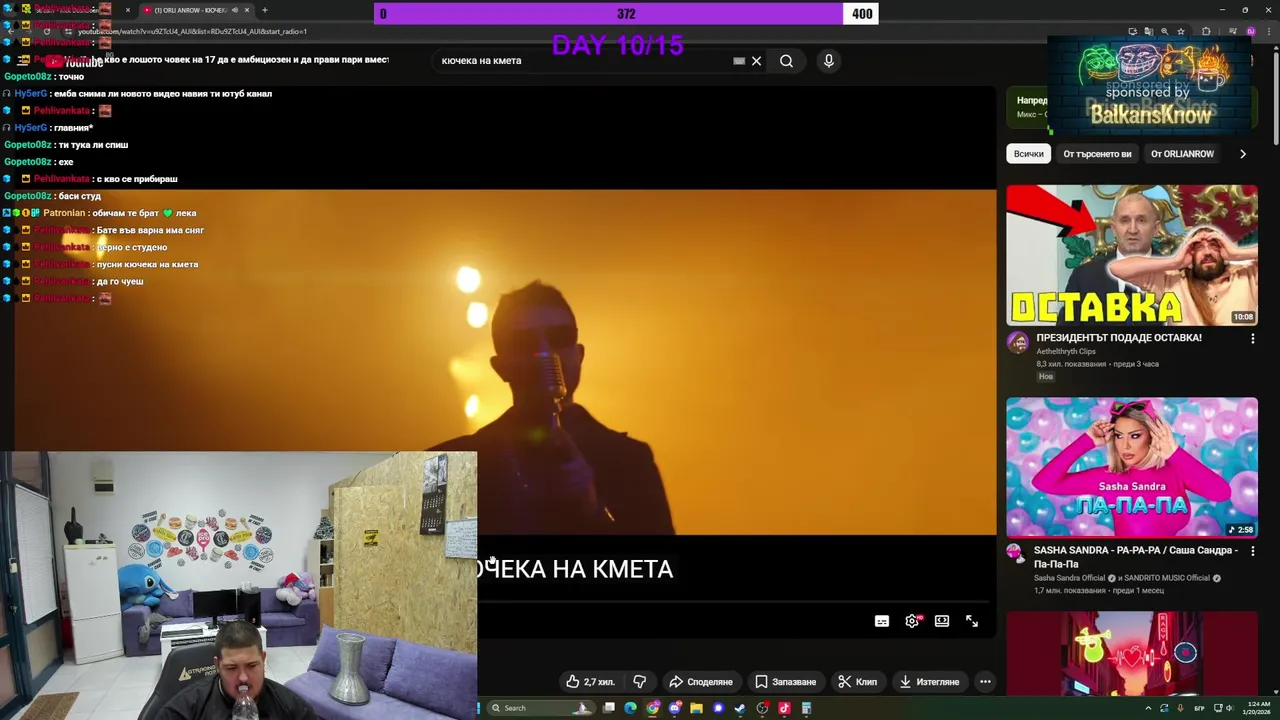Visit the Sasha Sandra Official channel avatar
Viewport: 1280px width, 720px height.
(1015, 552)
